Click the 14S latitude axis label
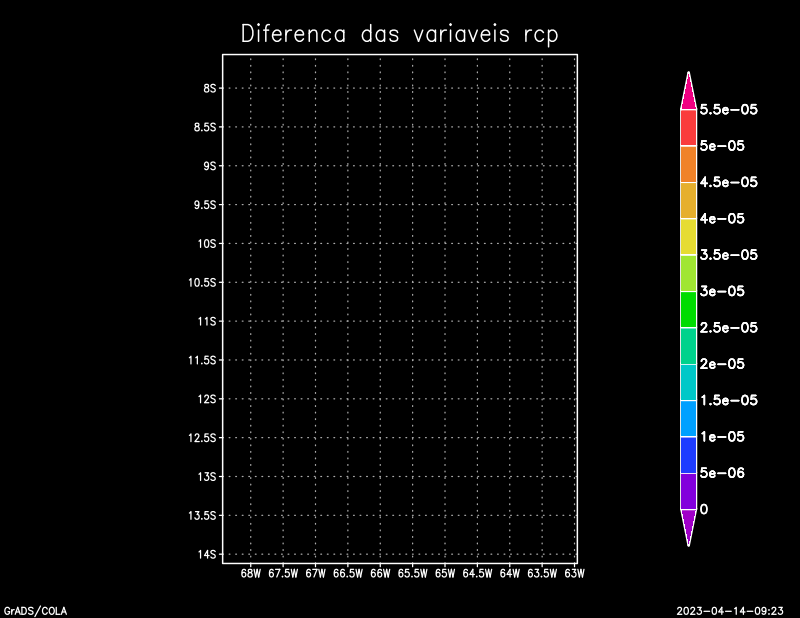The image size is (800, 618). coord(209,554)
